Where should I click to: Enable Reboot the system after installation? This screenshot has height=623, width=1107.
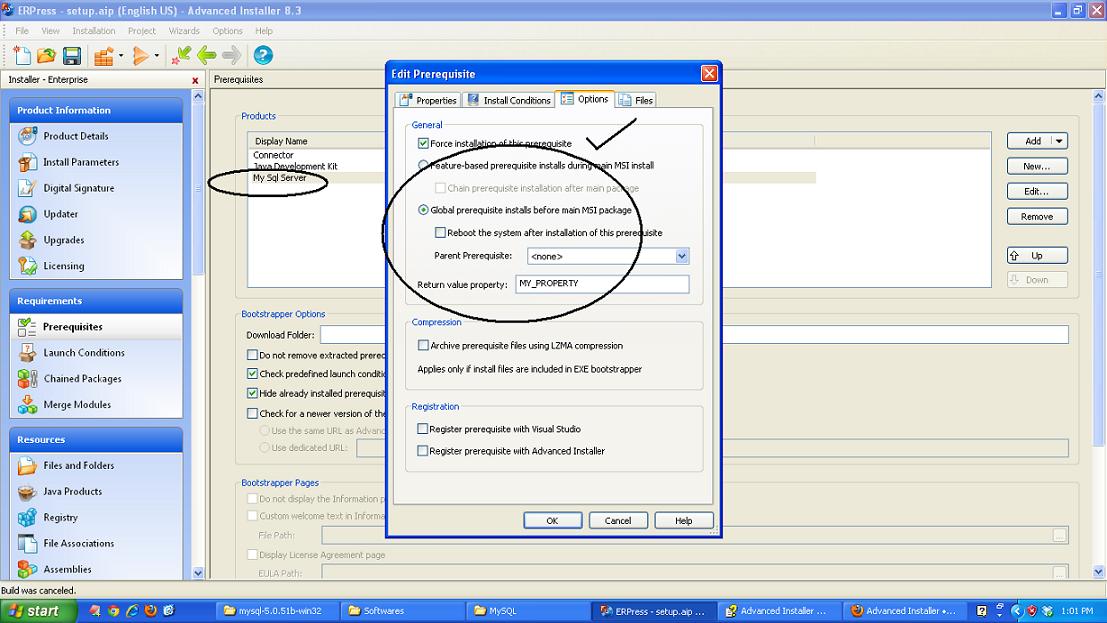(x=441, y=233)
